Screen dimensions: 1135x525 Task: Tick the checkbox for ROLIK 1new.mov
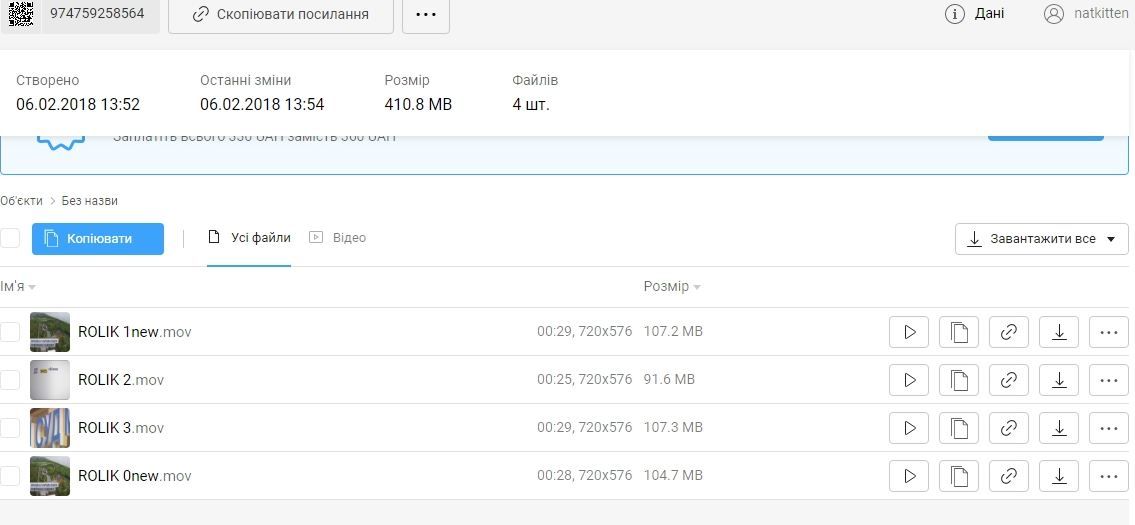coord(10,332)
